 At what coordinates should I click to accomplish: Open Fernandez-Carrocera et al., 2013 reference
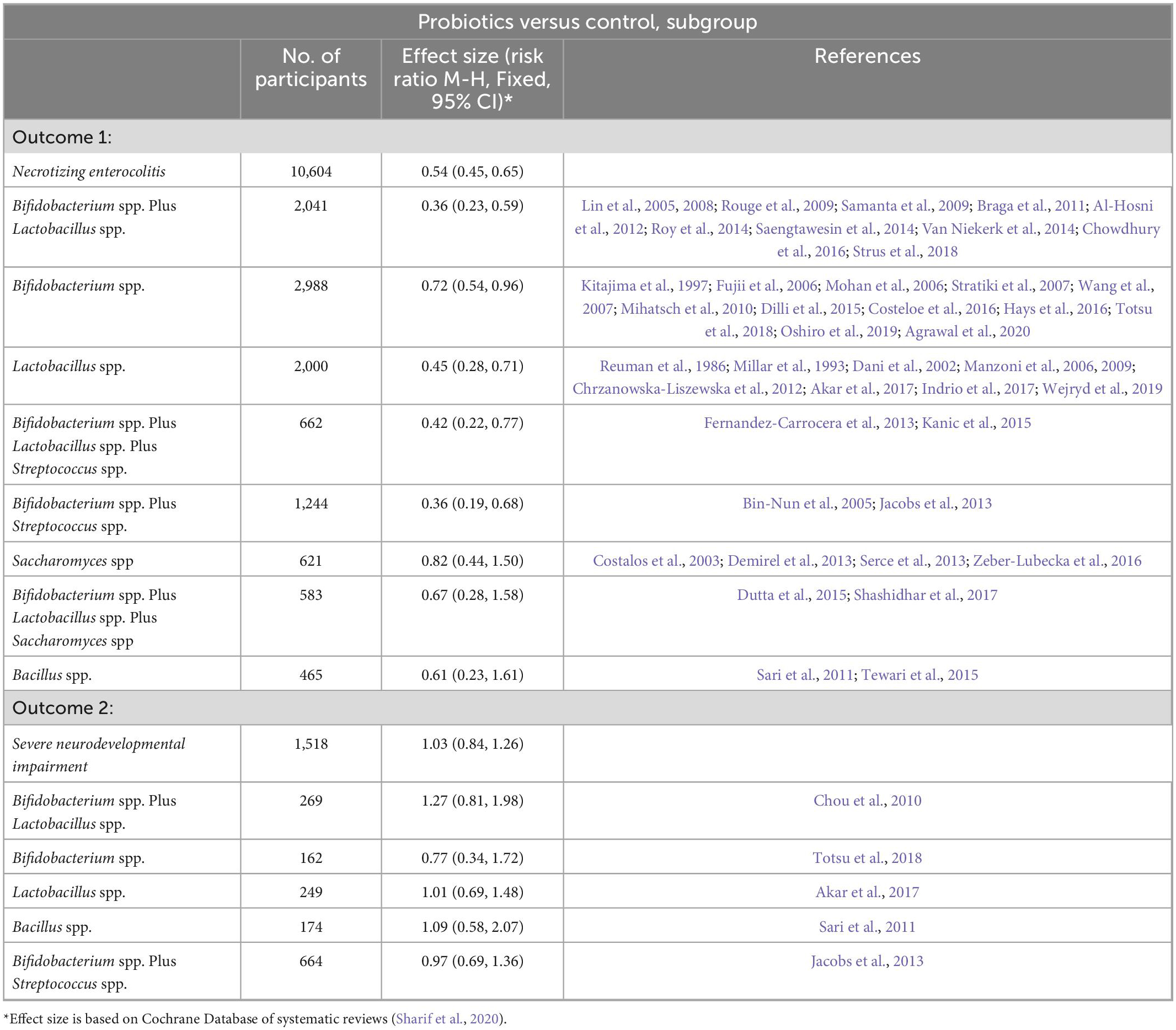pyautogui.click(x=809, y=423)
